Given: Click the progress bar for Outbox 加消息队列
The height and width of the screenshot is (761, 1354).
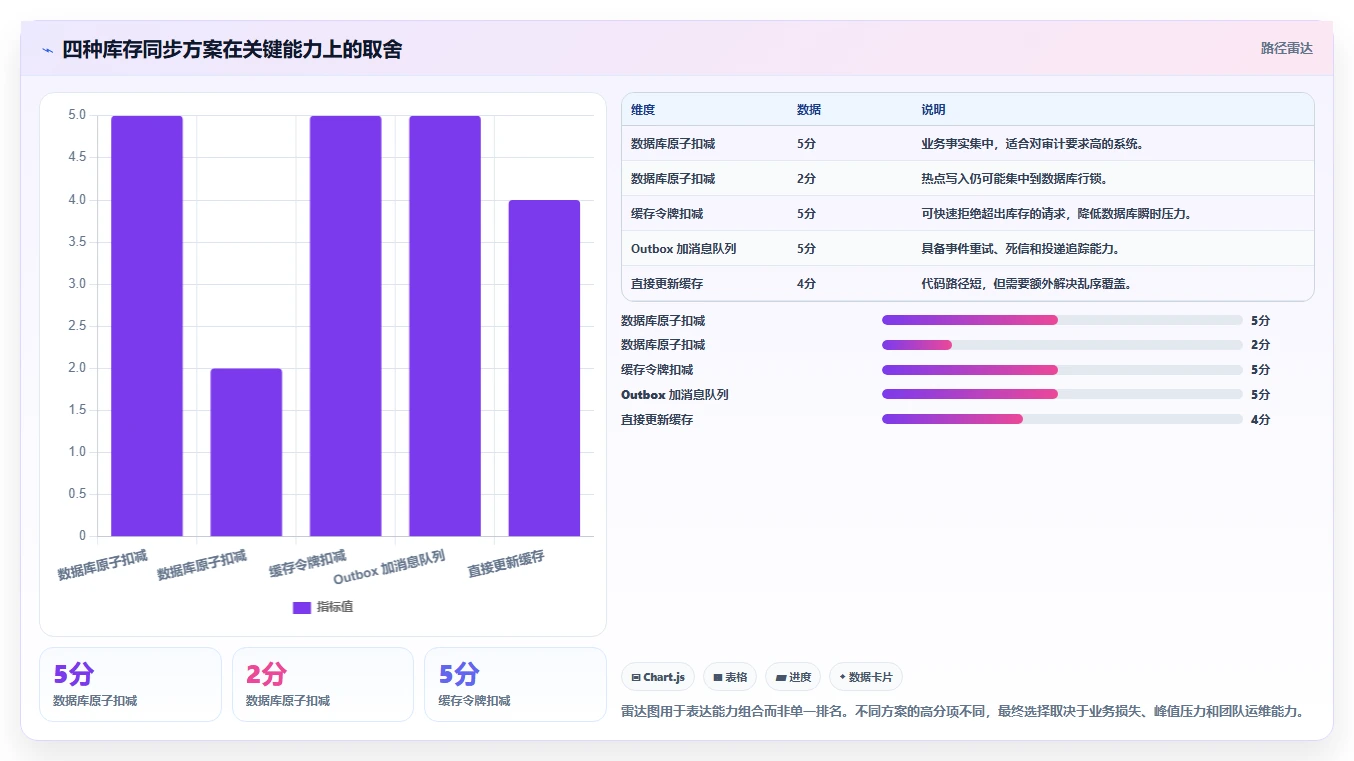Looking at the screenshot, I should click(x=1062, y=395).
